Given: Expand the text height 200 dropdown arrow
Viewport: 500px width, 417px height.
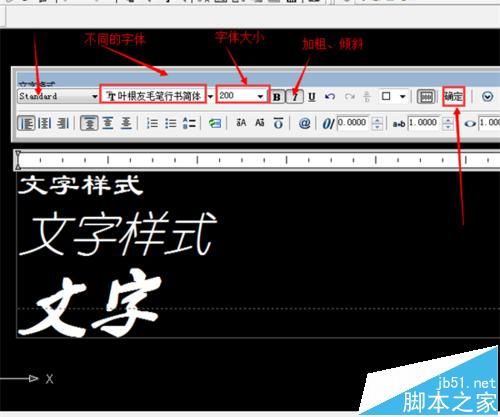Looking at the screenshot, I should tap(260, 97).
